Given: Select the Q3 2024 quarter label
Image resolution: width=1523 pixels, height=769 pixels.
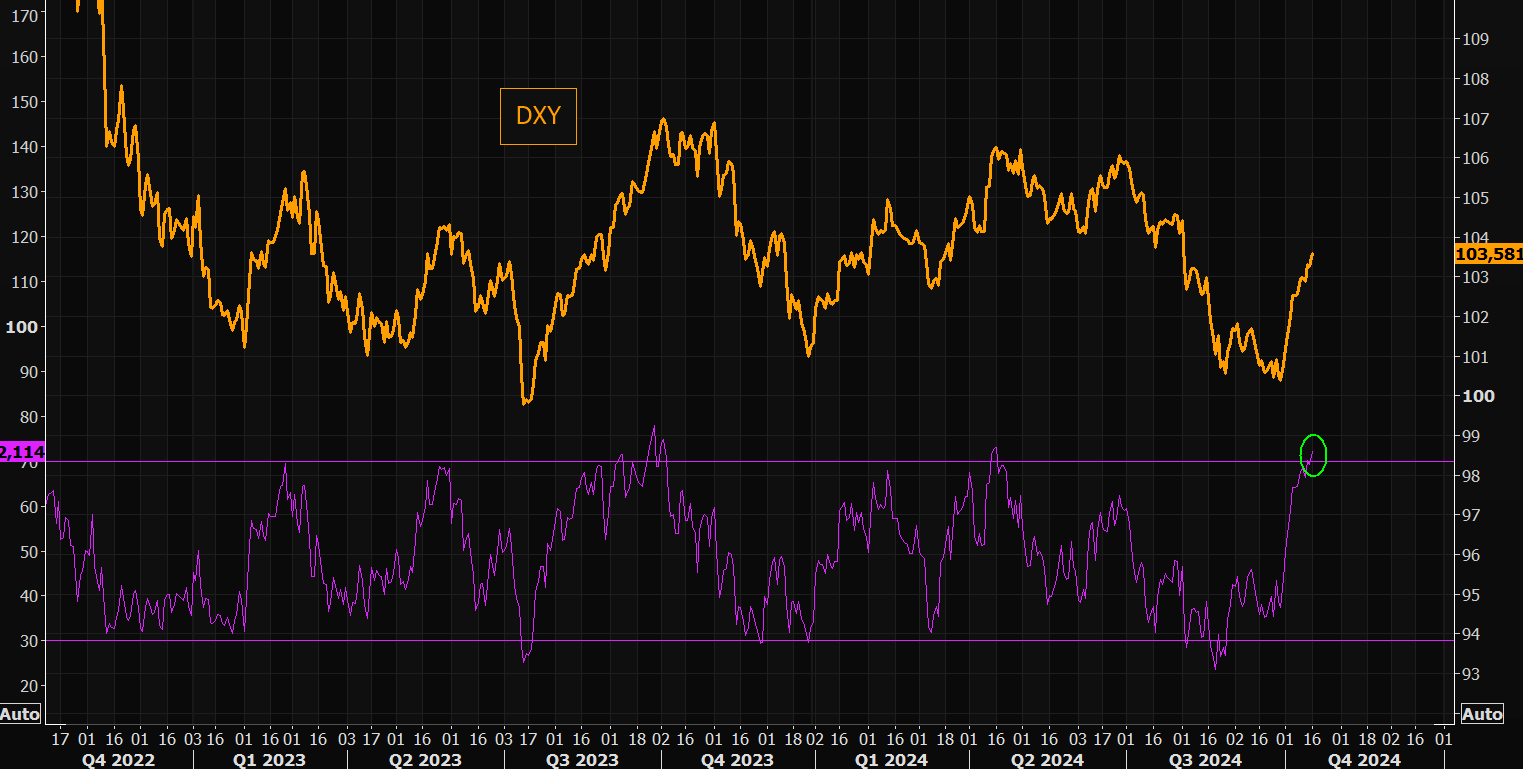Looking at the screenshot, I should coord(1205,760).
